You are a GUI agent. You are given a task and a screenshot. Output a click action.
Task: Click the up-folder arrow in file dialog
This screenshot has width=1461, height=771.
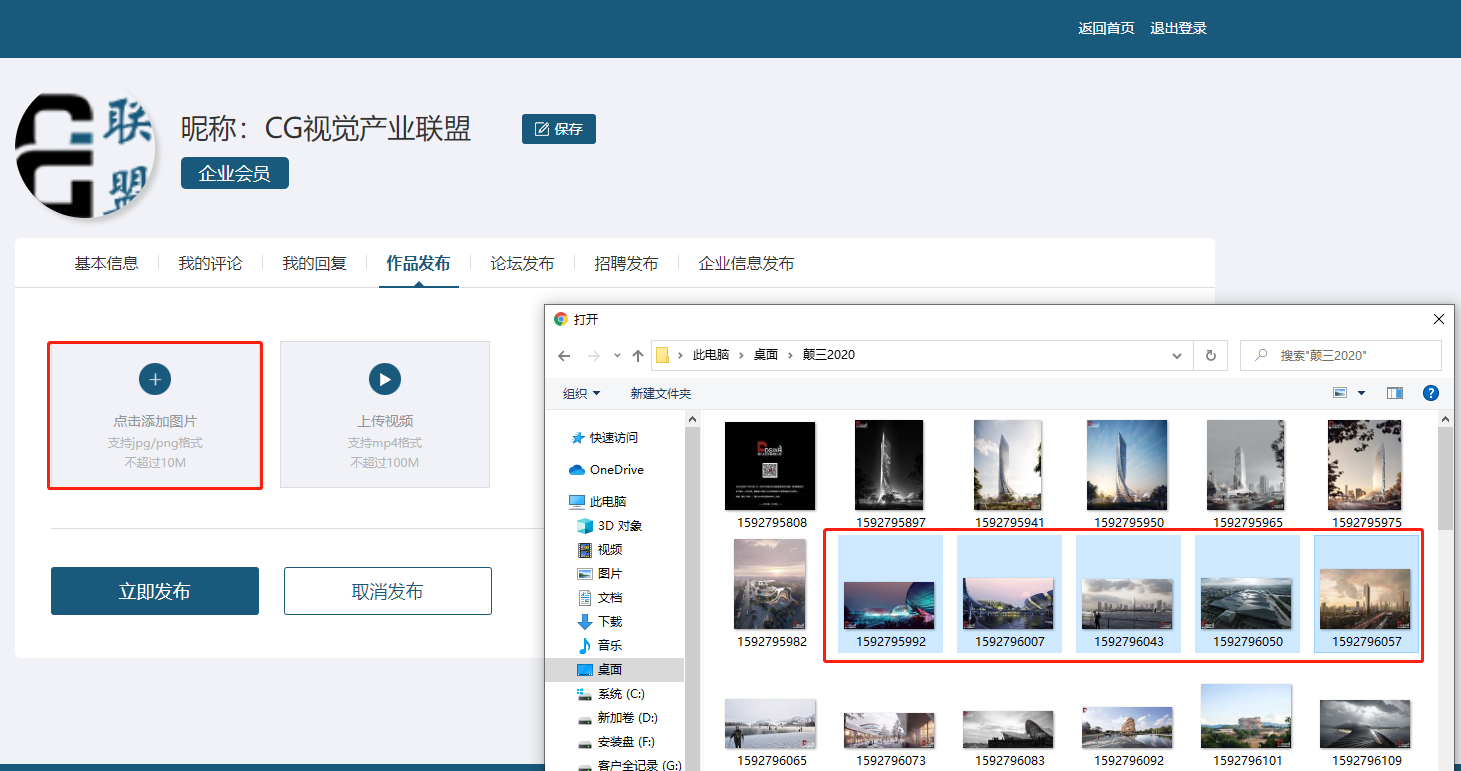637,355
